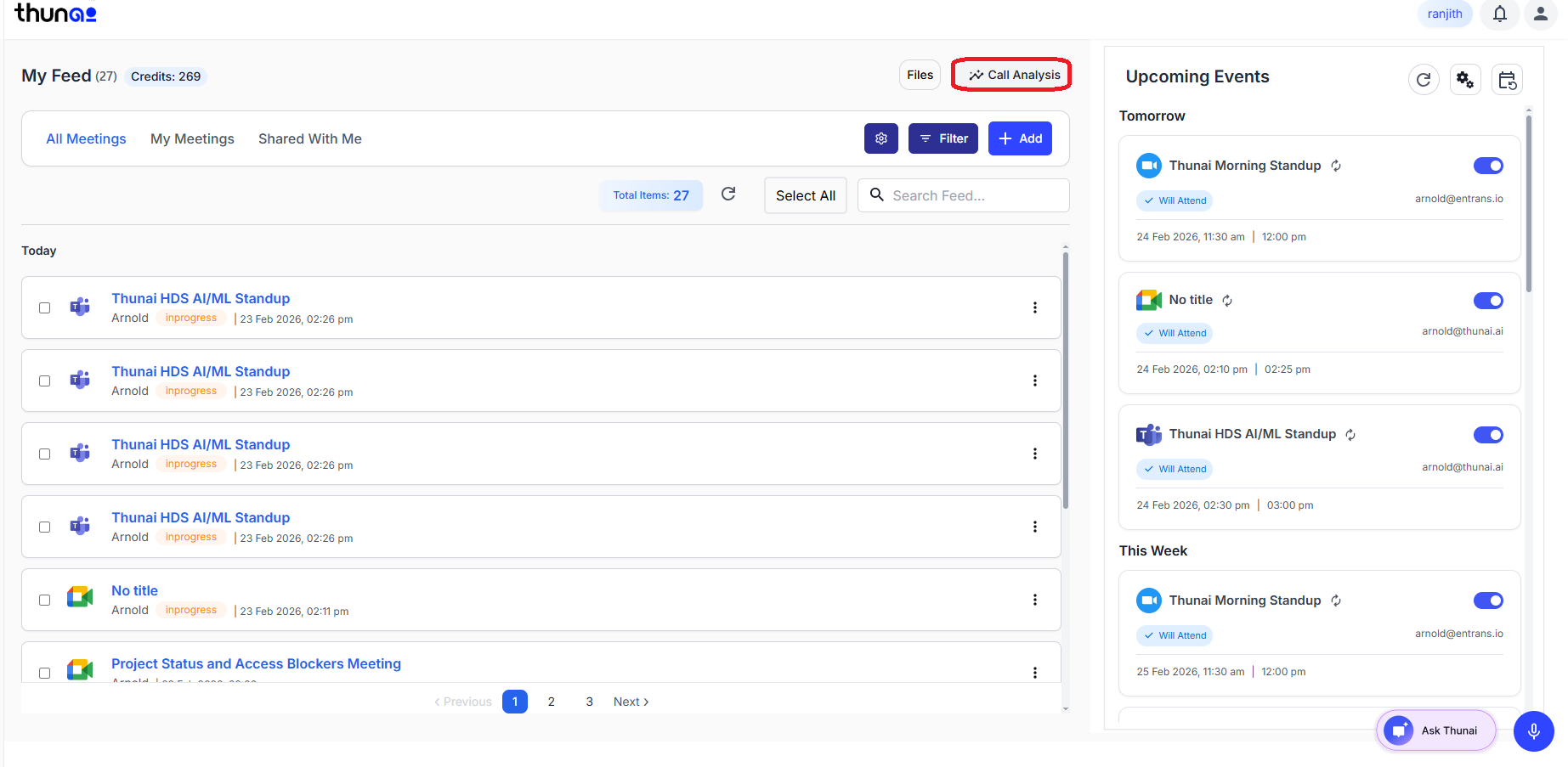Click the Credits: 269 badge
Viewport: 1568px width, 767px height.
(166, 76)
